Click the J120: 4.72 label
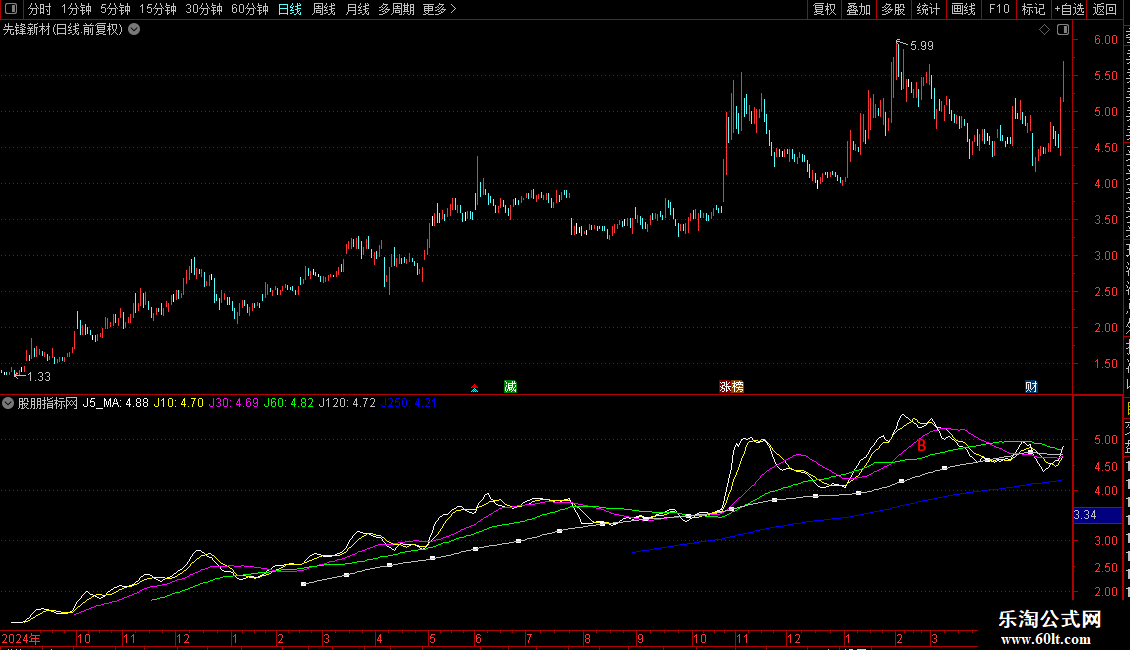The width and height of the screenshot is (1130, 650). click(347, 404)
